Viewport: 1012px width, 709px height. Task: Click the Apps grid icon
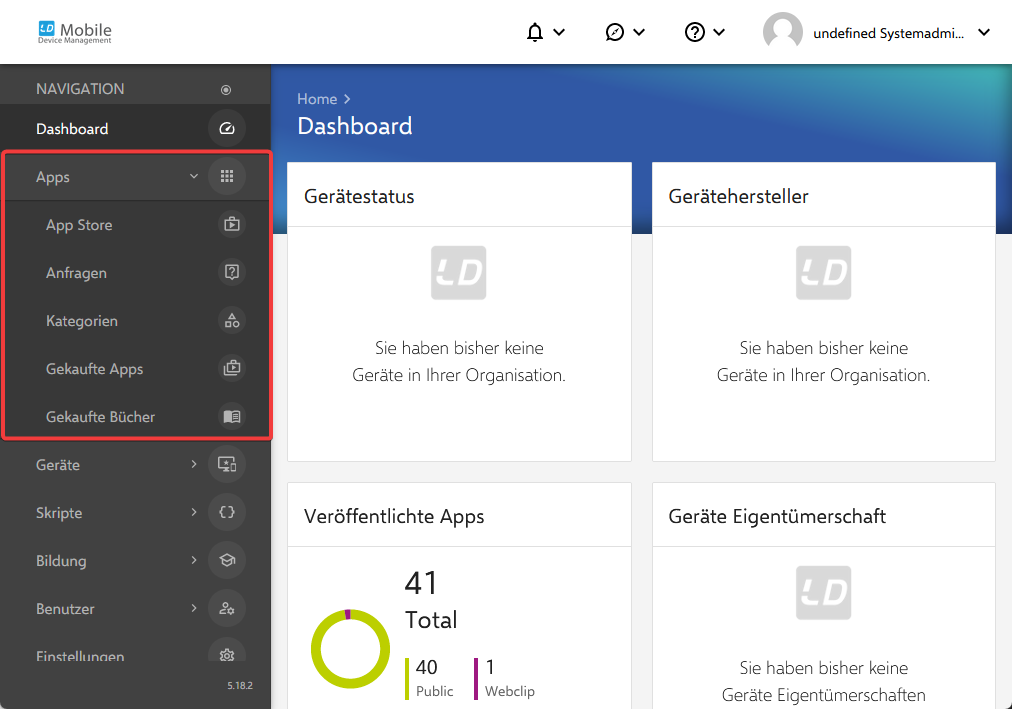click(227, 176)
